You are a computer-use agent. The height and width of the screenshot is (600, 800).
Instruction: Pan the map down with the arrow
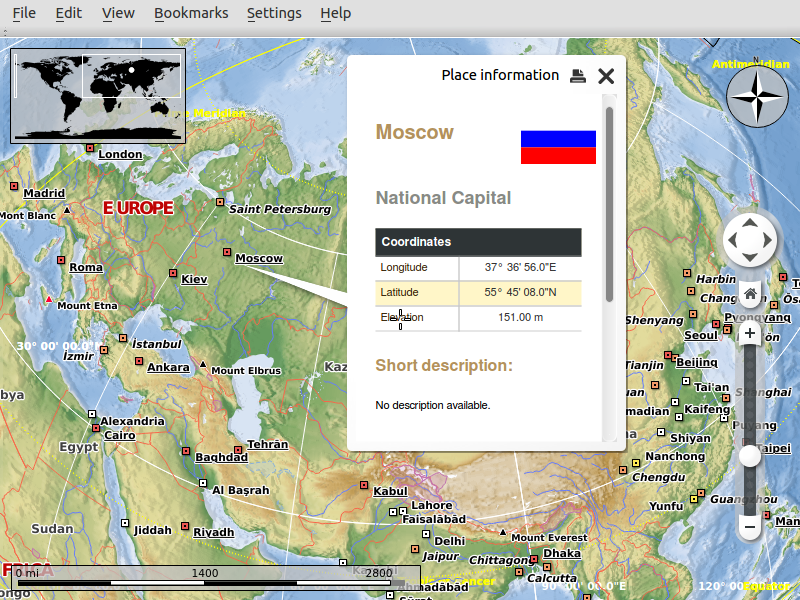coord(750,258)
